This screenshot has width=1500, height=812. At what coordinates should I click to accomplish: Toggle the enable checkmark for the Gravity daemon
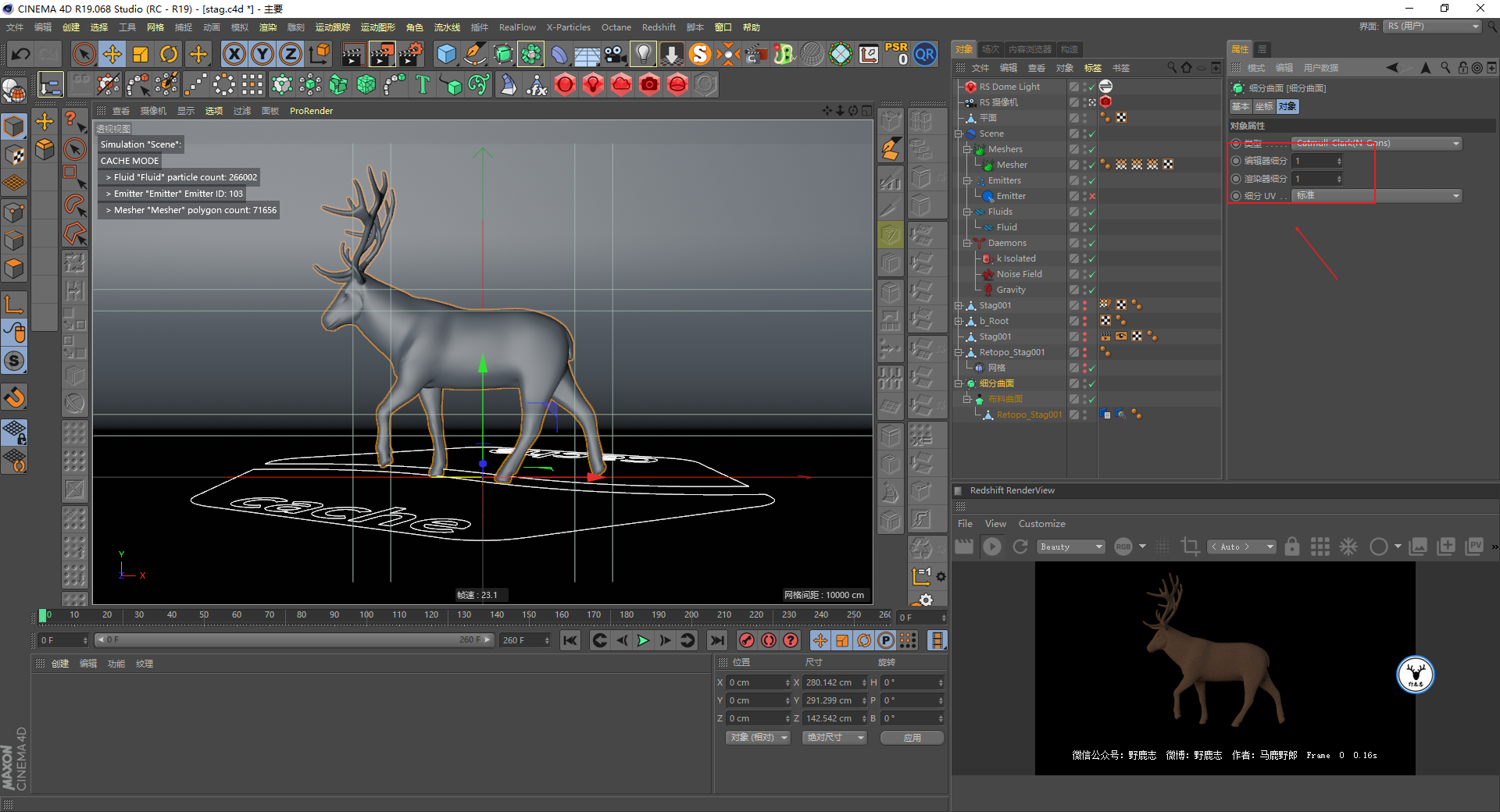(x=1092, y=290)
